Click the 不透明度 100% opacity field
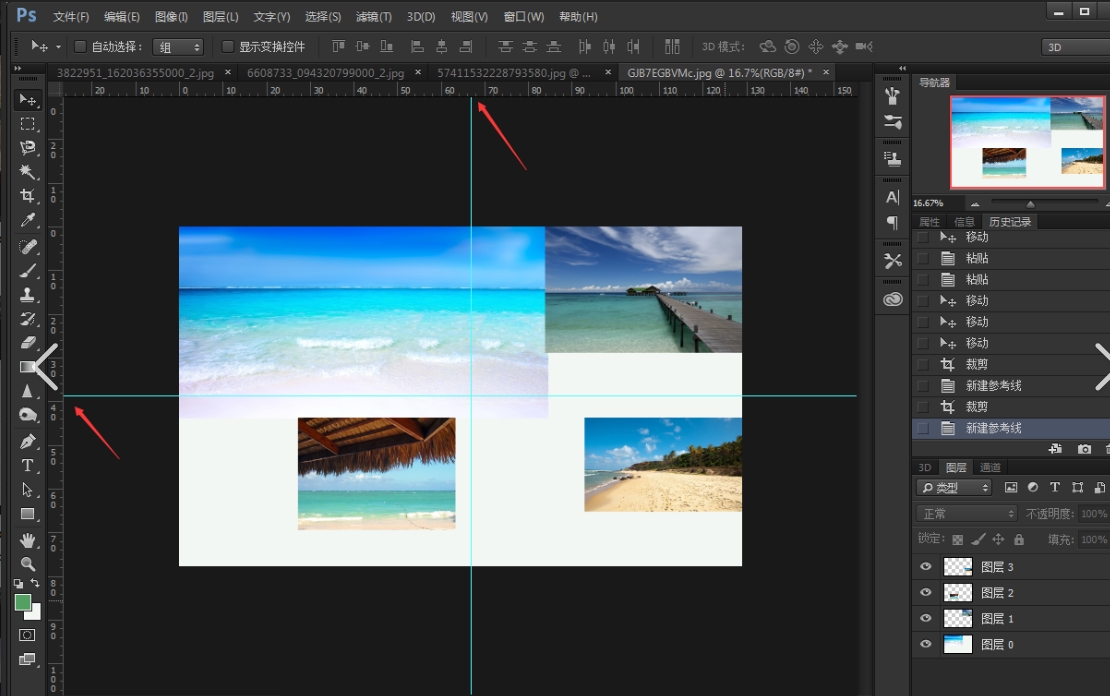The height and width of the screenshot is (696, 1110). pos(1094,513)
